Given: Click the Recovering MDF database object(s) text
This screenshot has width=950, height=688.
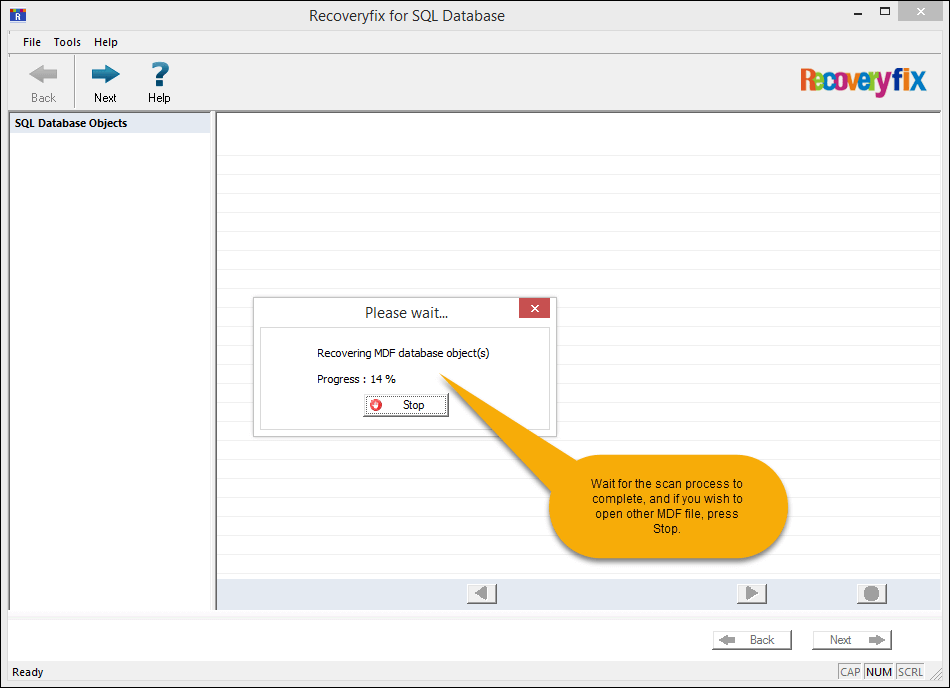Looking at the screenshot, I should point(403,353).
